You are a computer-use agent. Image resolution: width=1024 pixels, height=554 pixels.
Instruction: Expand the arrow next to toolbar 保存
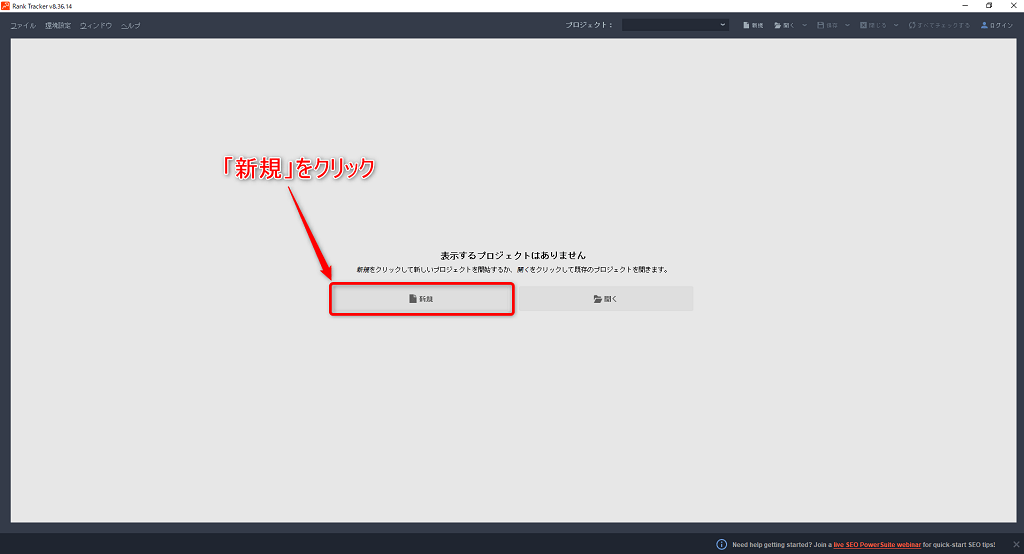(847, 25)
